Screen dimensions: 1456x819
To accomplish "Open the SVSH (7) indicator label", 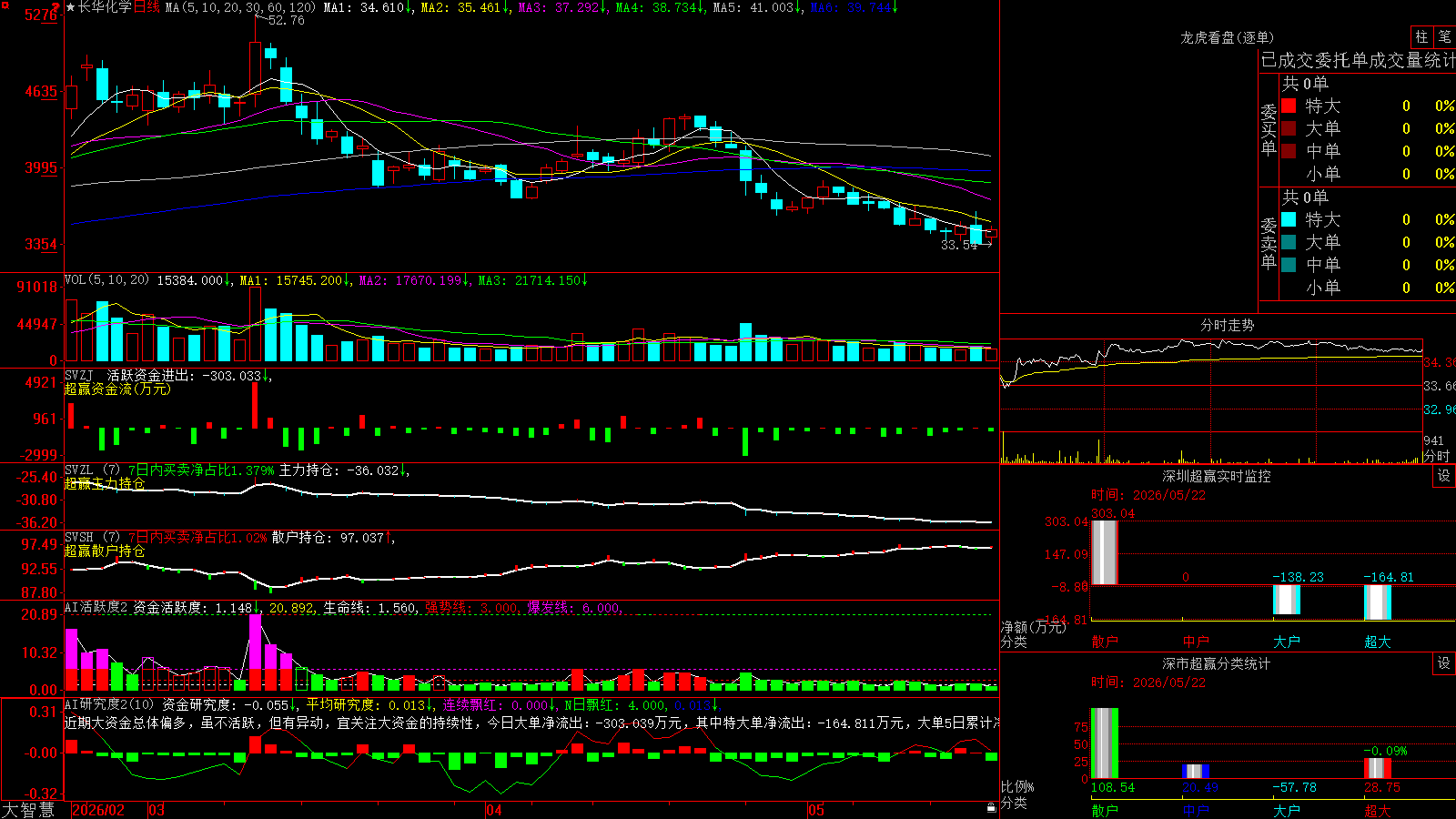I will [92, 538].
